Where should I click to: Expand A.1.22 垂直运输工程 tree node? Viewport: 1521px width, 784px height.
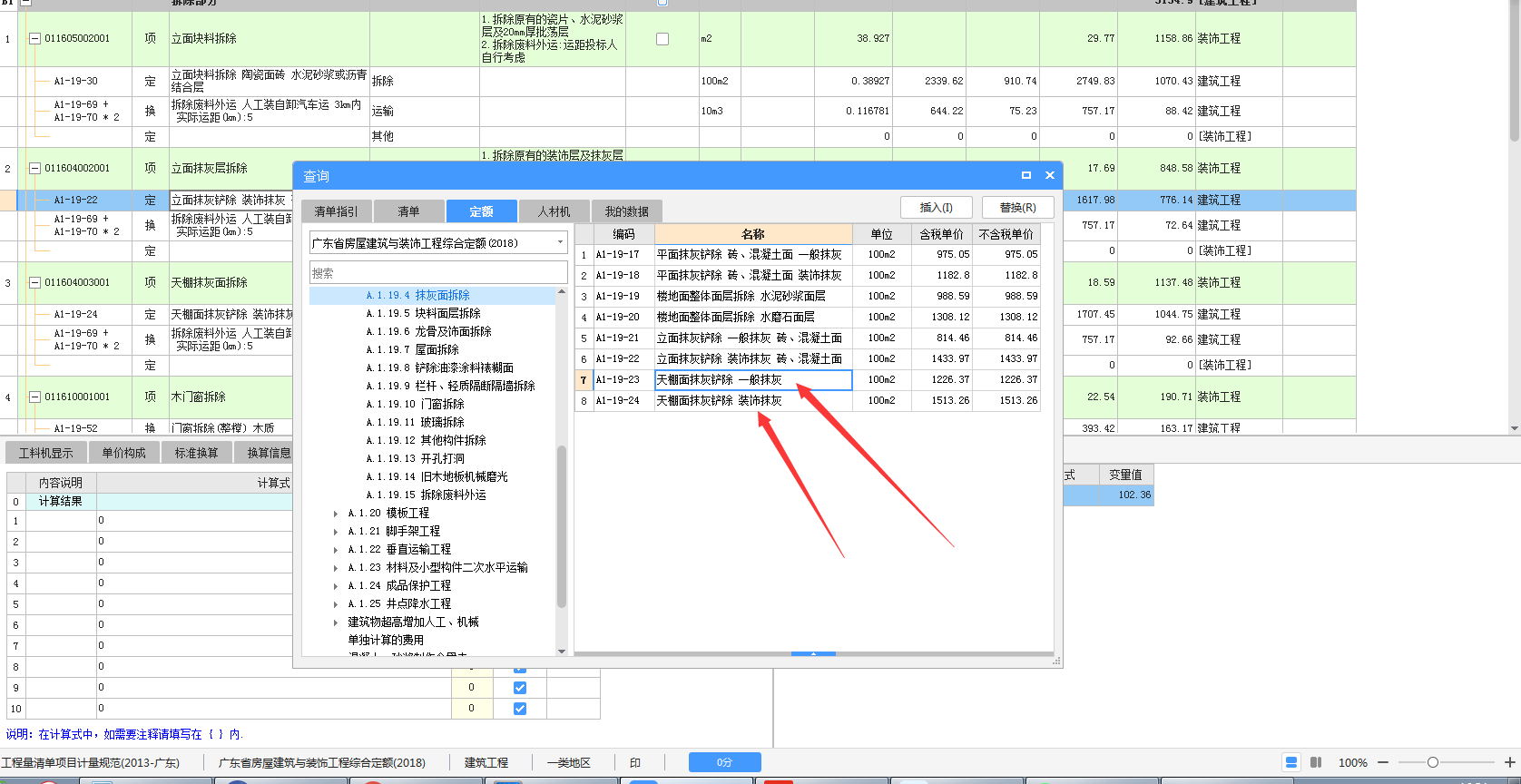337,549
